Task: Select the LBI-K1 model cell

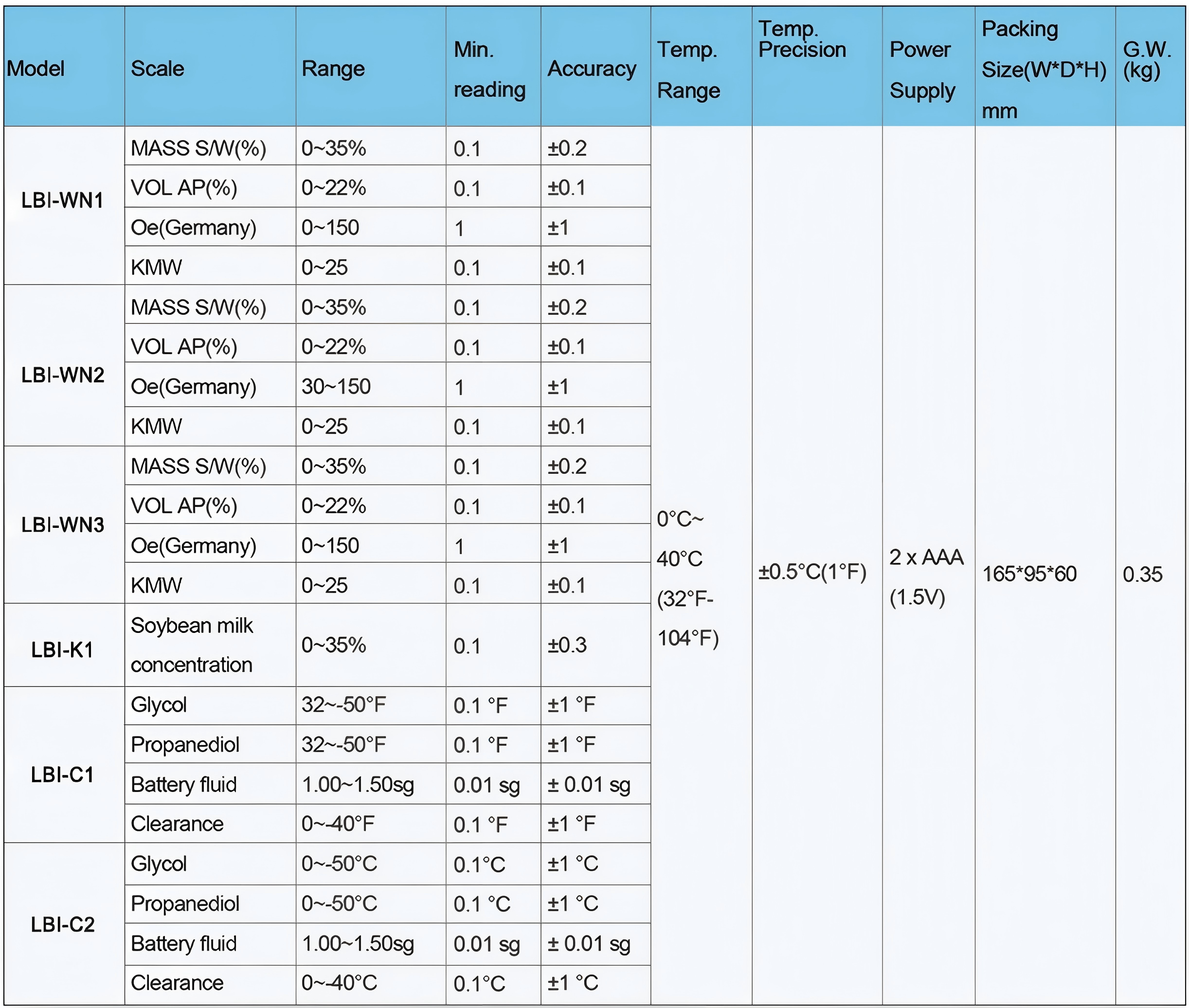Action: 62,650
